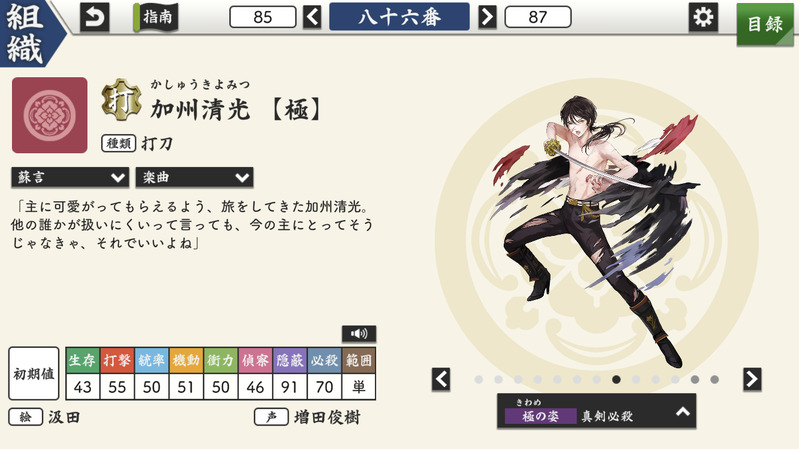Viewport: 799px width, 449px height.
Task: Jump to number 85 entry
Action: pyautogui.click(x=262, y=17)
